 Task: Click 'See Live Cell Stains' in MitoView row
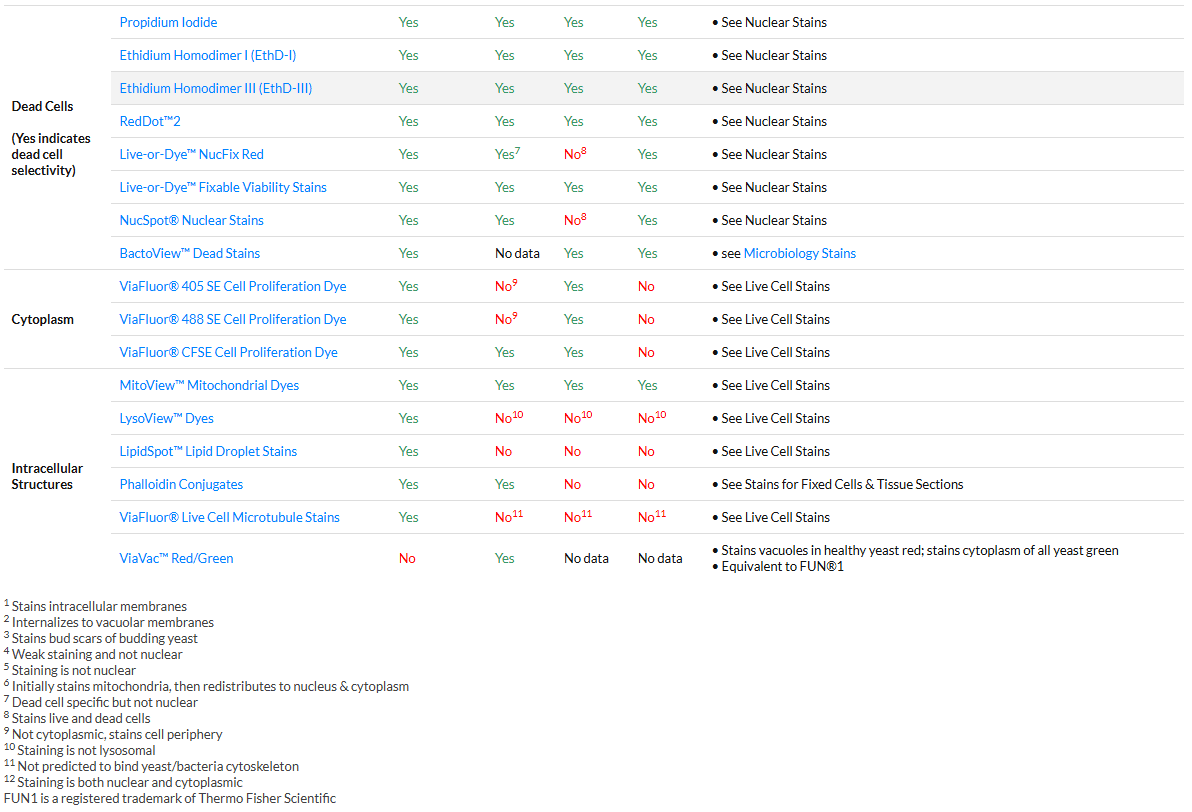coord(775,385)
